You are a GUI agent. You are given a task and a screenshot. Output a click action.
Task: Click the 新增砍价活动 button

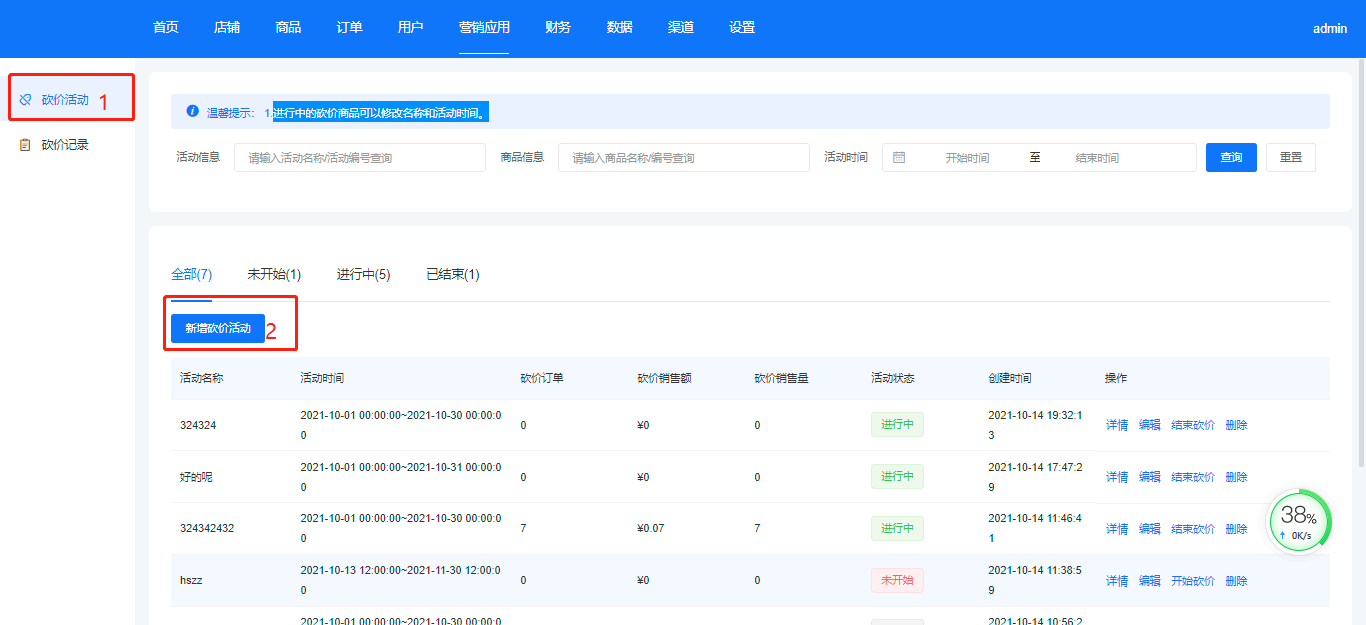tap(218, 328)
